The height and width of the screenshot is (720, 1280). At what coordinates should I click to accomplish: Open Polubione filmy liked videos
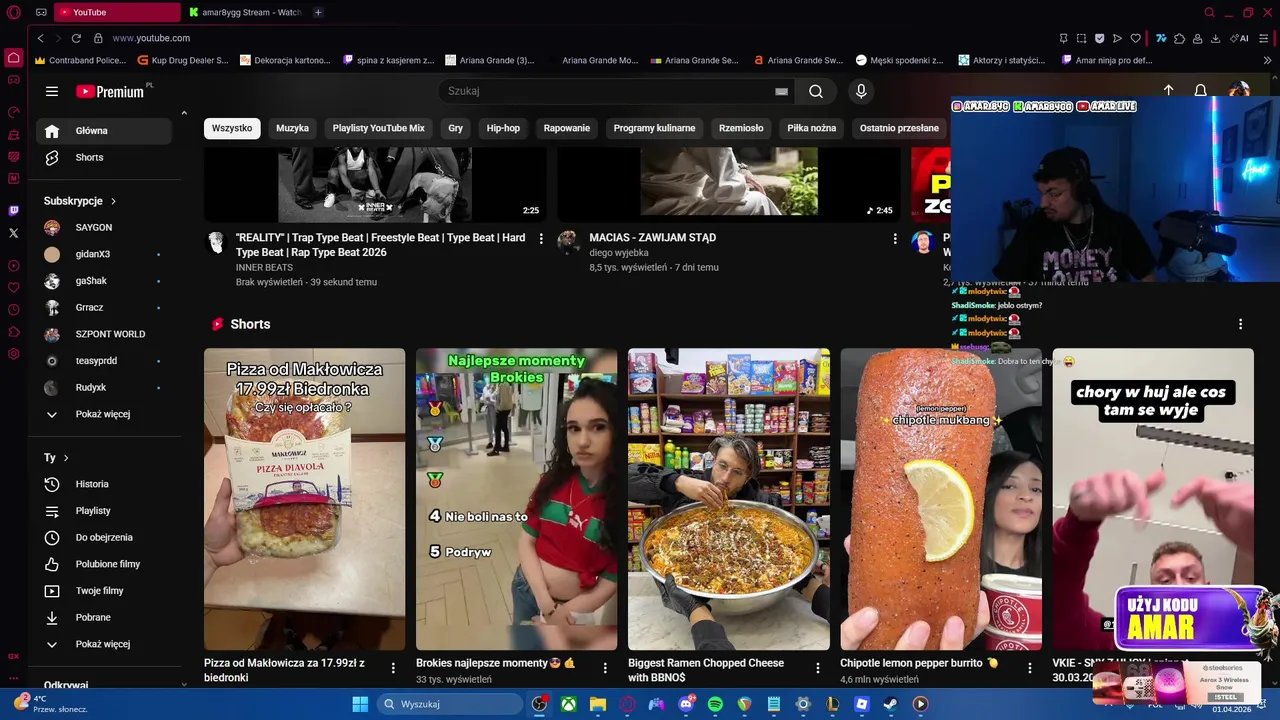pyautogui.click(x=104, y=564)
